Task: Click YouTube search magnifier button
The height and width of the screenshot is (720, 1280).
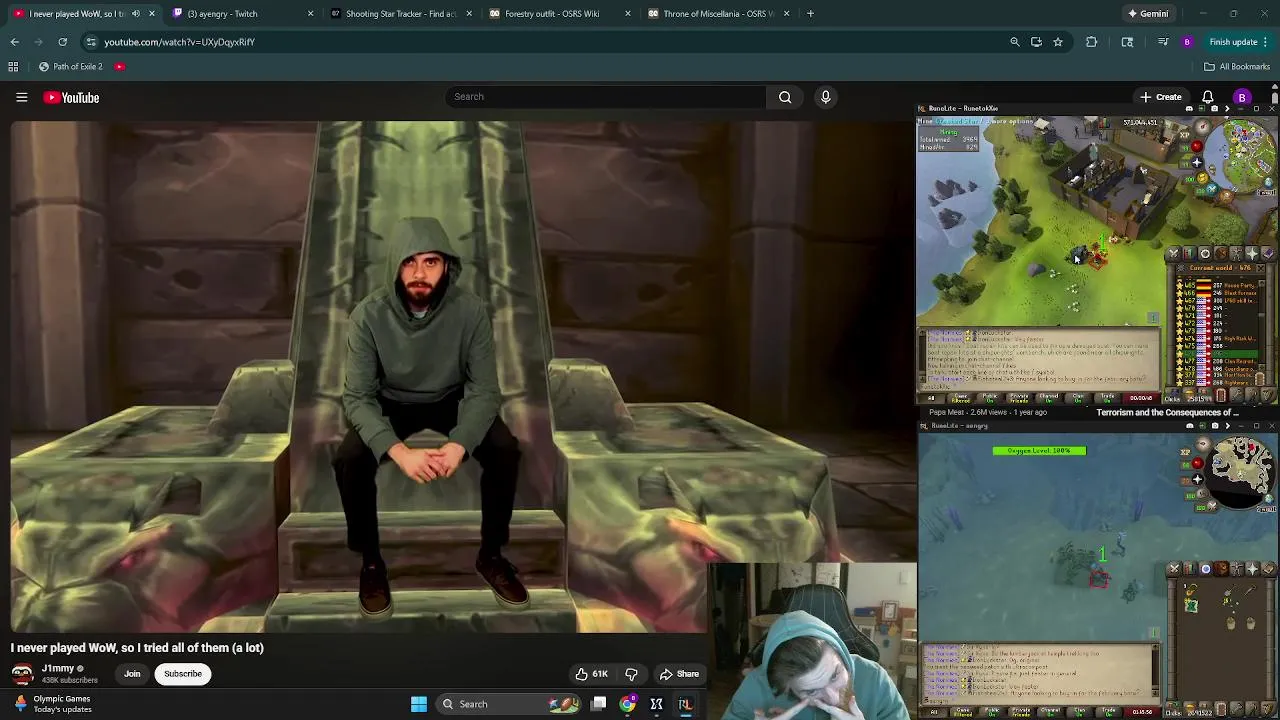Action: point(785,97)
